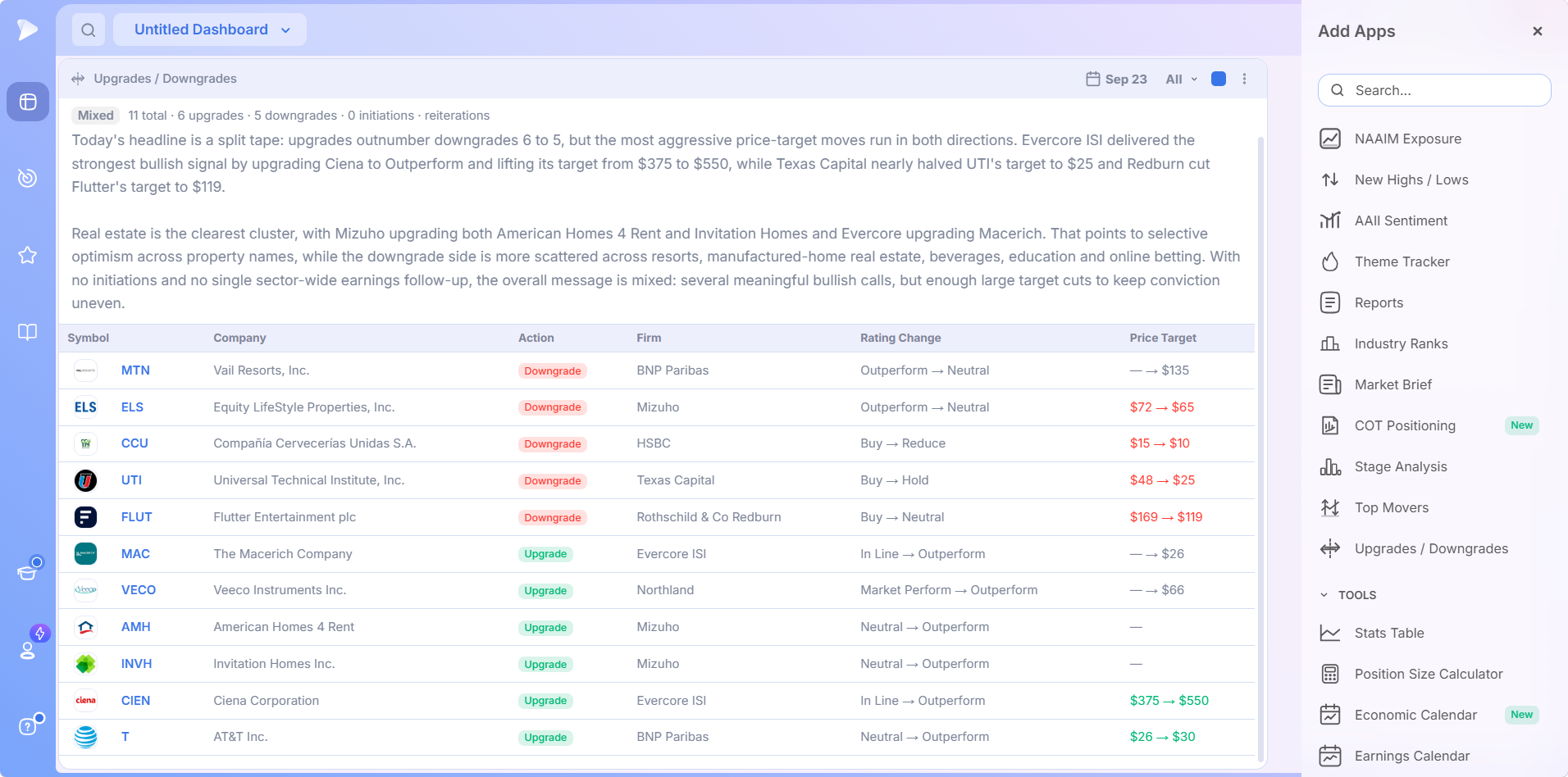1568x777 pixels.
Task: Click the search magnifier button in the top bar
Action: pyautogui.click(x=89, y=30)
